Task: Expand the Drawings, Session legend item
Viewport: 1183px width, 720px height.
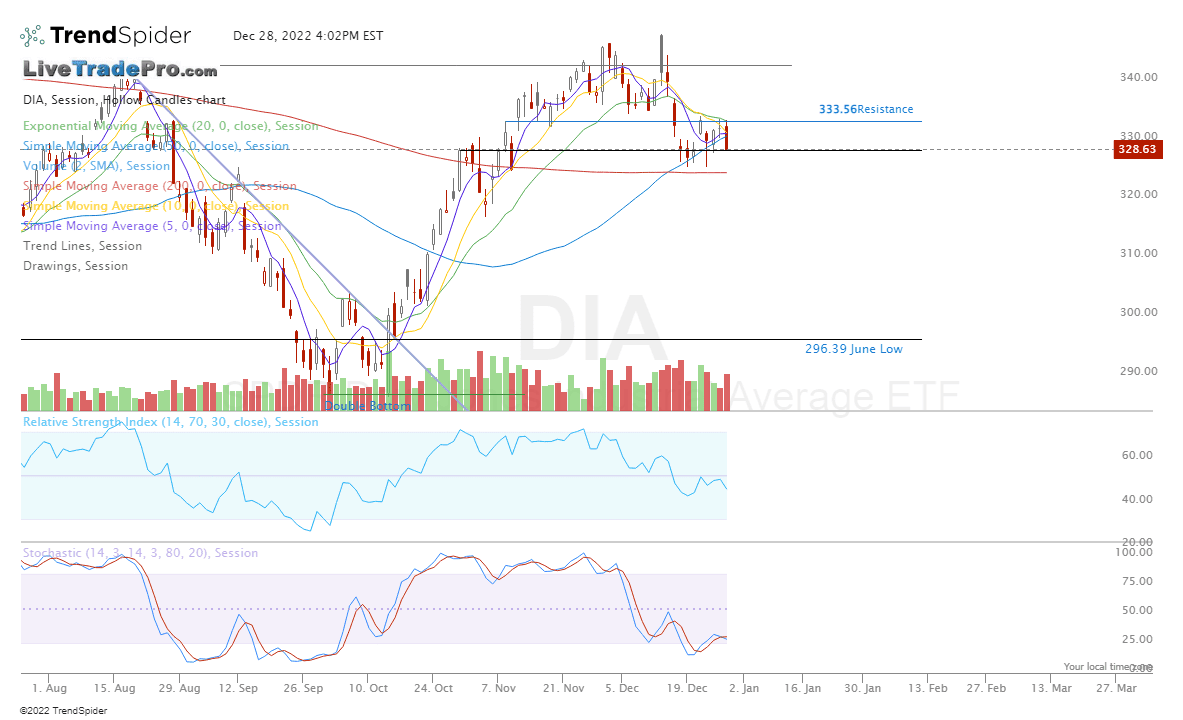Action: (74, 265)
